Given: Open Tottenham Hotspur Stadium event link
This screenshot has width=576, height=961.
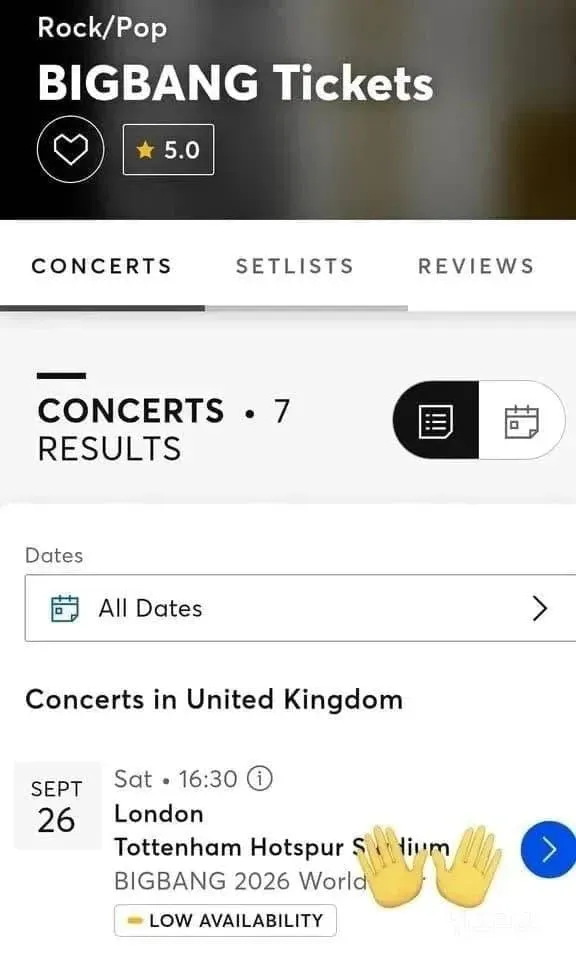Looking at the screenshot, I should tap(282, 847).
